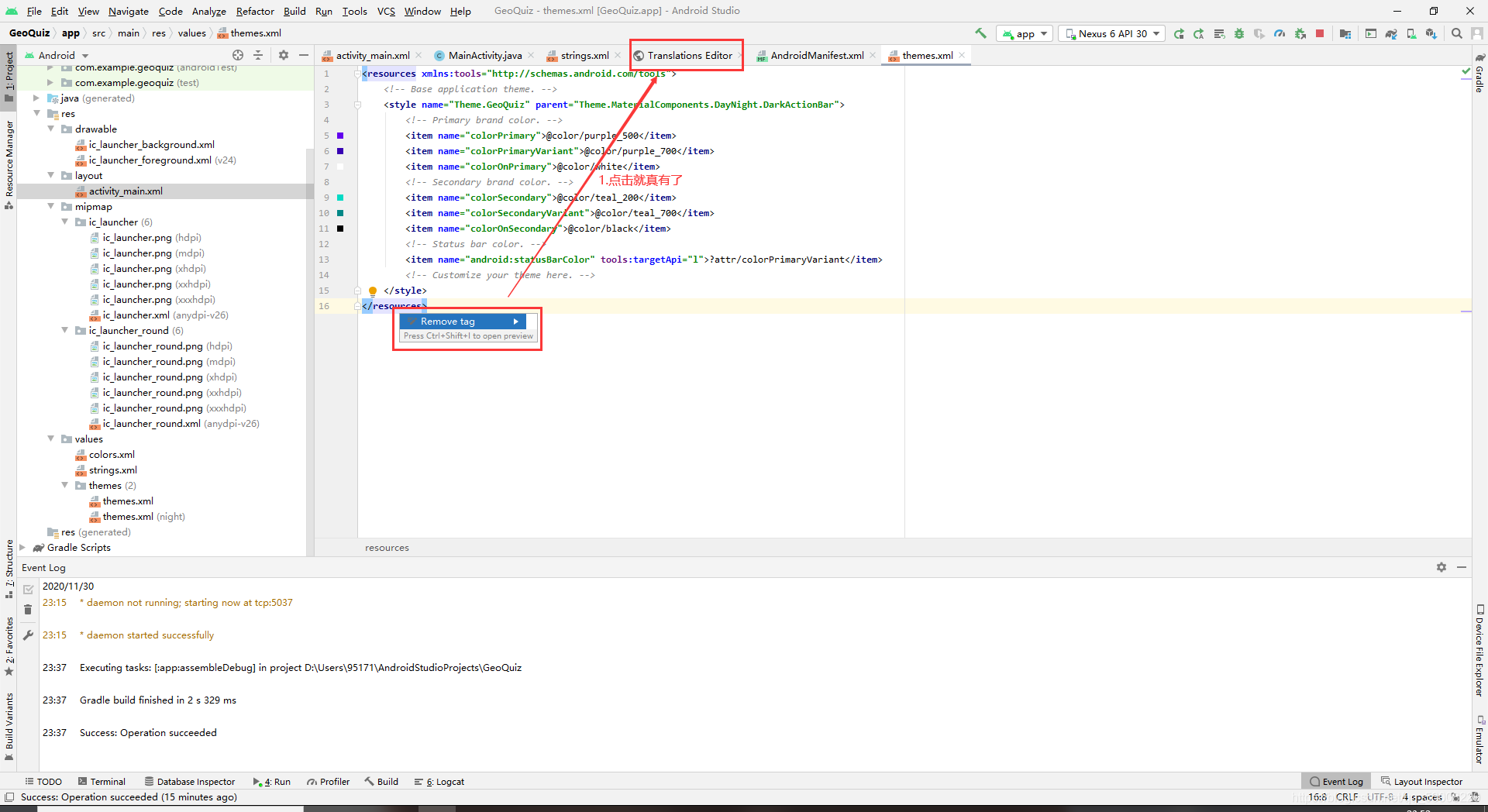Open the AVD Manager icon
Screen dimensions: 1488x812
[1411, 33]
